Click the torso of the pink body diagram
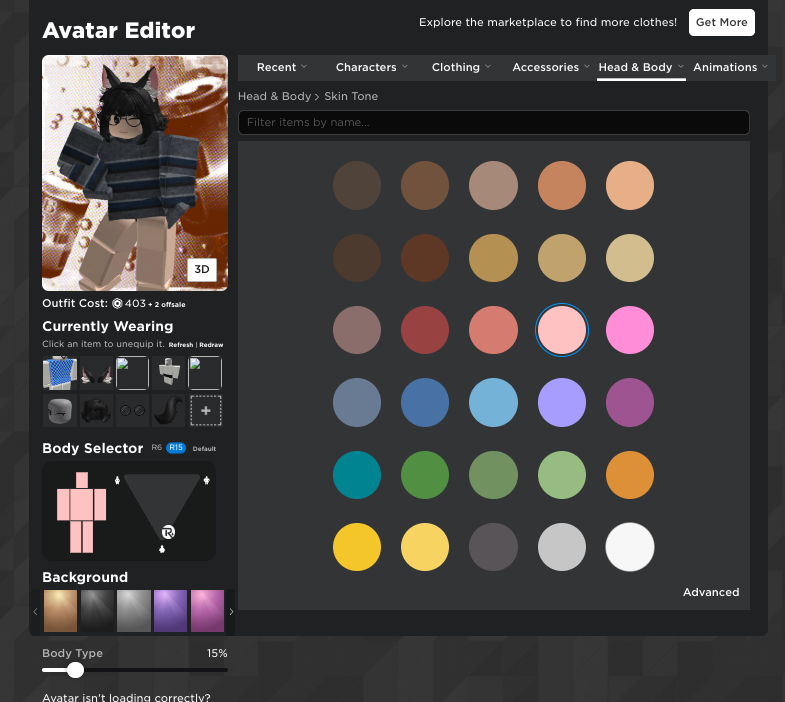Viewport: 785px width, 702px height. point(82,505)
